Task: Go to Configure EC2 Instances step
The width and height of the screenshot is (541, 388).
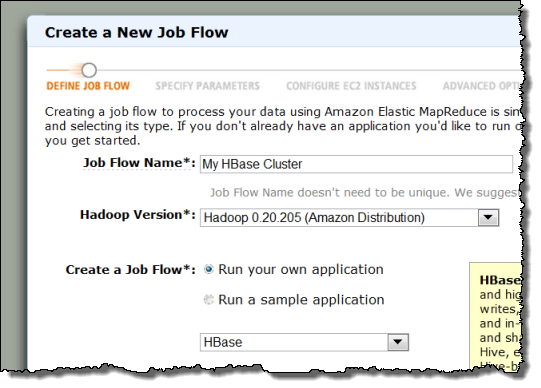Action: [x=351, y=86]
